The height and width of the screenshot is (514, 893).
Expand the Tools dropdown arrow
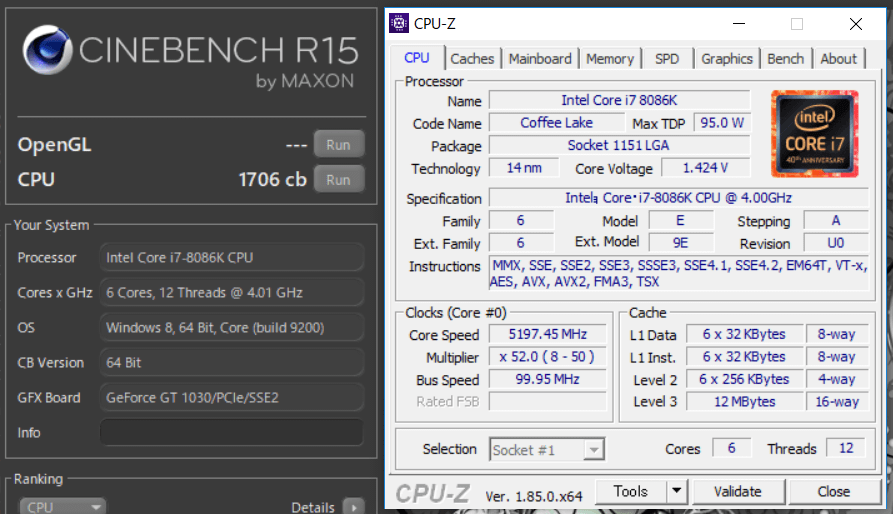coord(677,491)
